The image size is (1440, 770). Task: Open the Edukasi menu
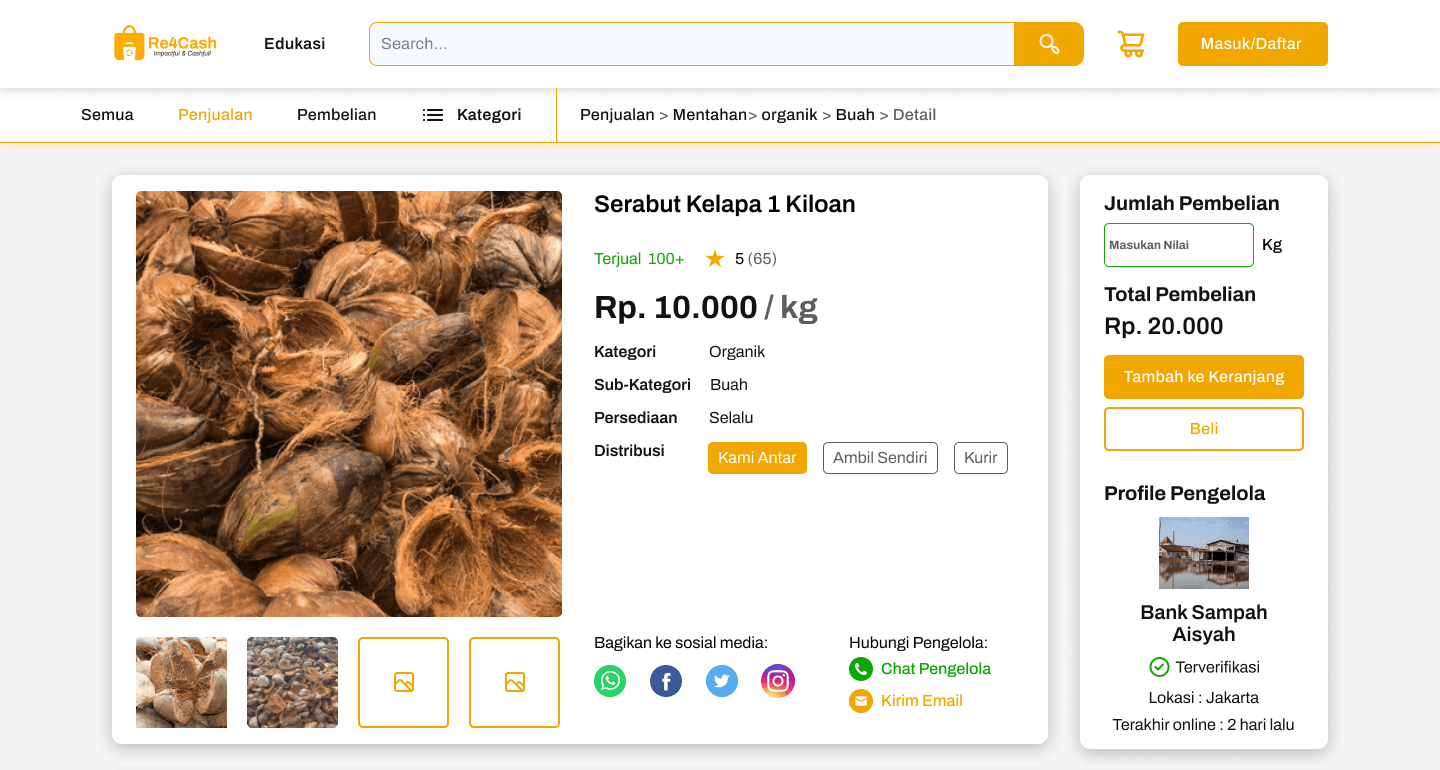click(x=294, y=43)
